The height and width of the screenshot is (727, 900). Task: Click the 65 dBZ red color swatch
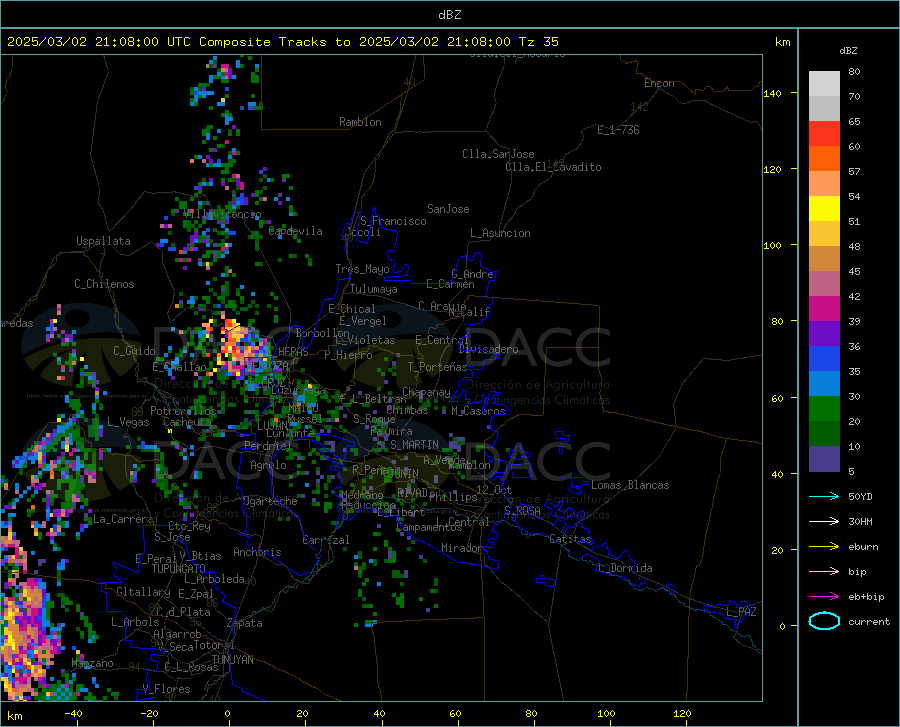(824, 133)
